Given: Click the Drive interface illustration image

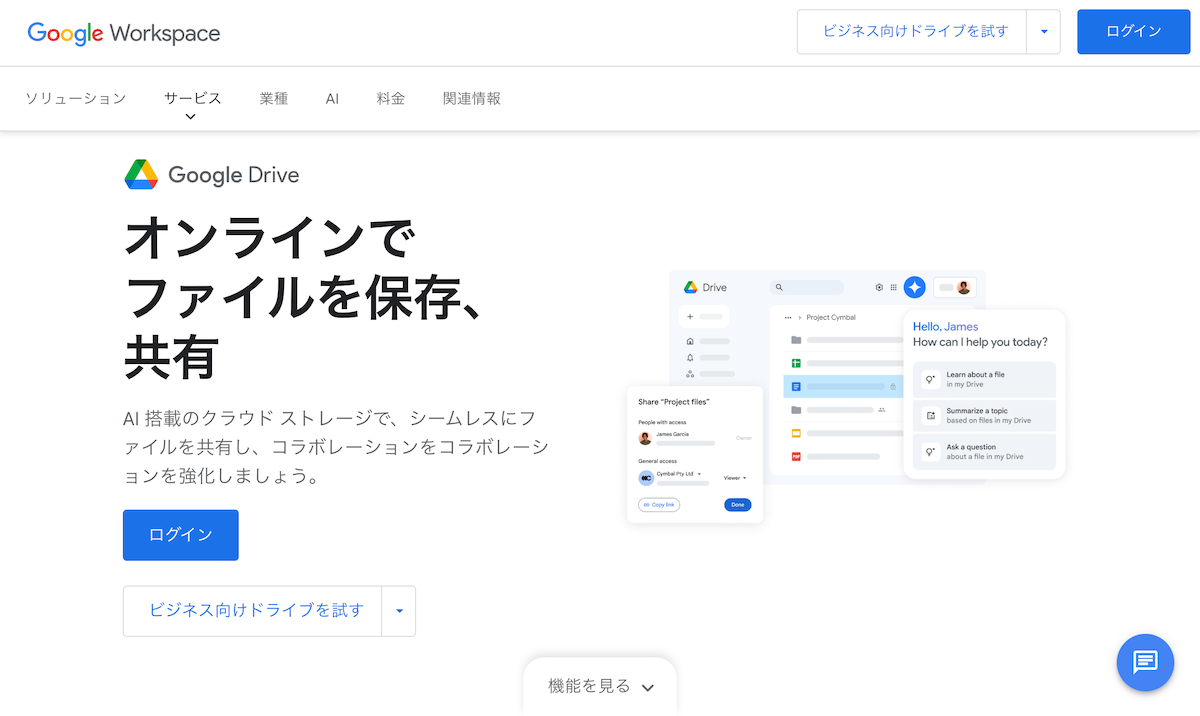Looking at the screenshot, I should (x=846, y=397).
